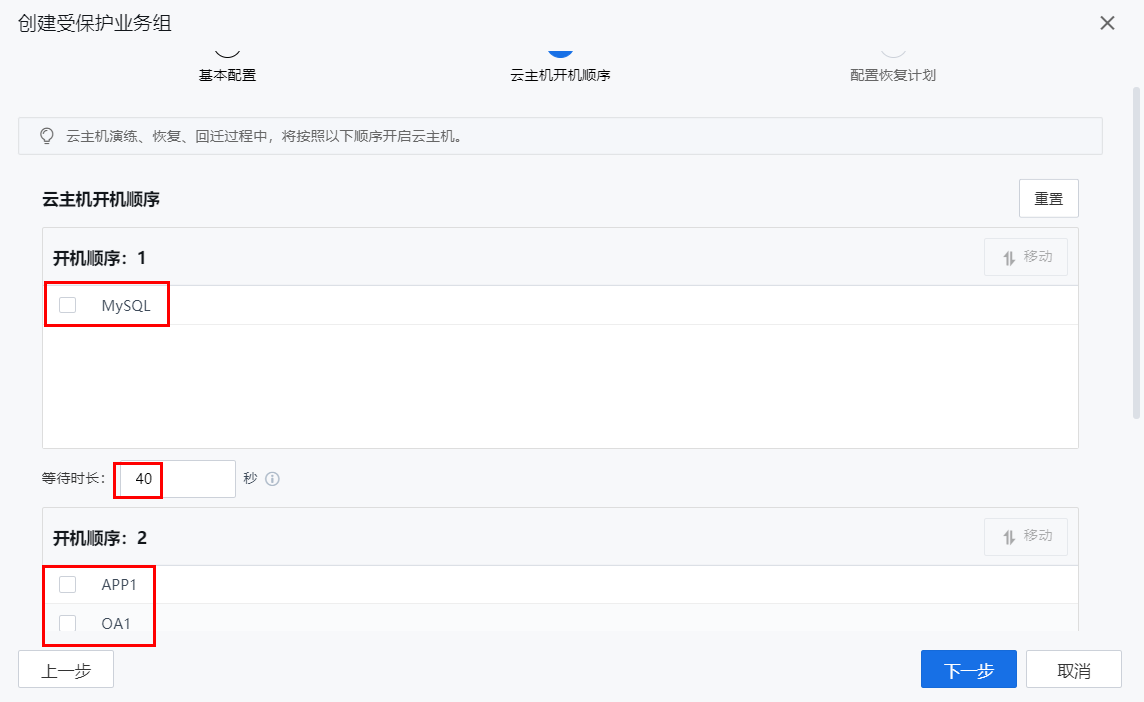
Task: Click the info icon beside 秒
Action: [272, 479]
